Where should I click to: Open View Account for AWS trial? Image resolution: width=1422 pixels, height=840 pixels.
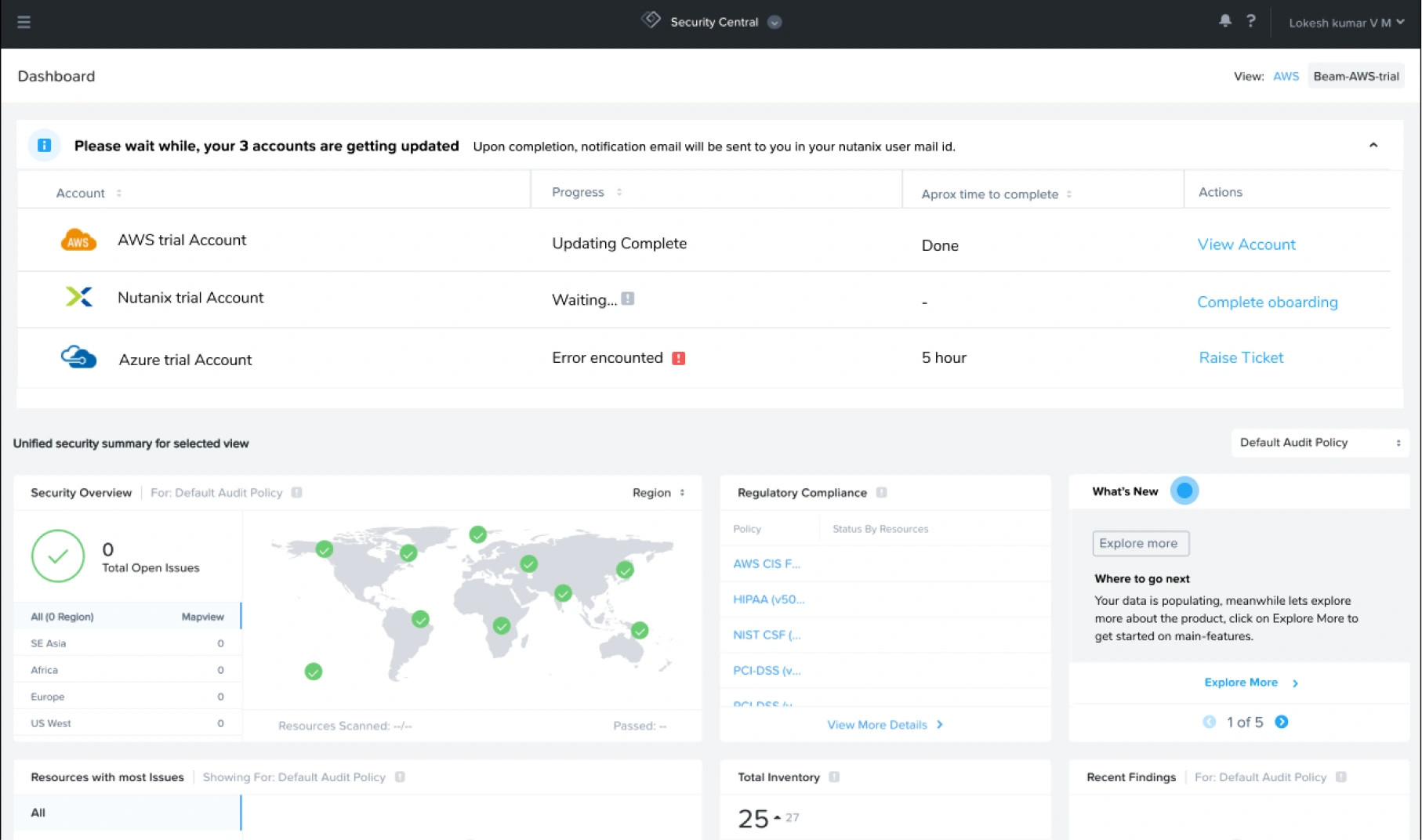[x=1246, y=244]
